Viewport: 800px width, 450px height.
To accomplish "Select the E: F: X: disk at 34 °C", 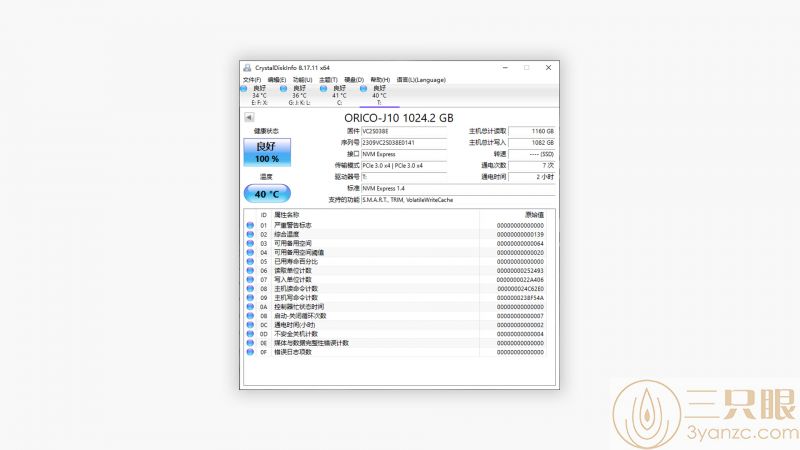I will pyautogui.click(x=258, y=95).
